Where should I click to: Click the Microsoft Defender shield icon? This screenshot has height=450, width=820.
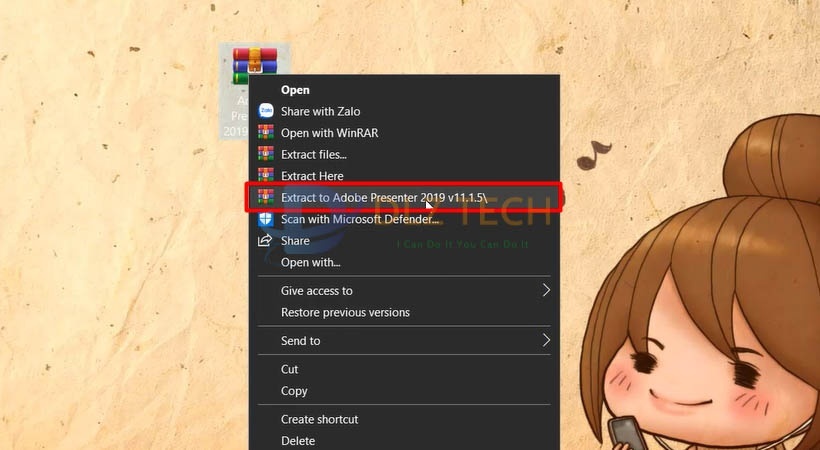click(x=266, y=219)
